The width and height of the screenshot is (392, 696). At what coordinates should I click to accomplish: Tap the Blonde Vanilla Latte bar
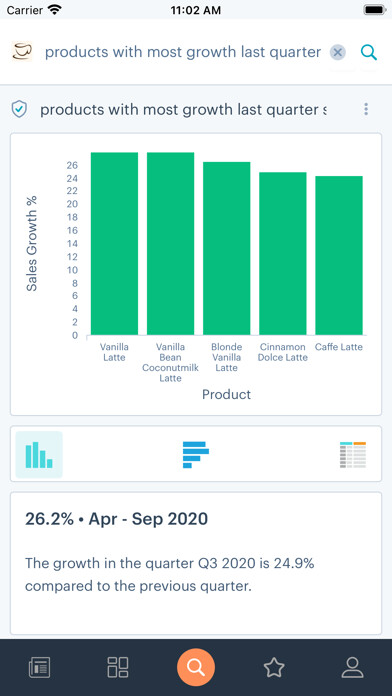227,248
